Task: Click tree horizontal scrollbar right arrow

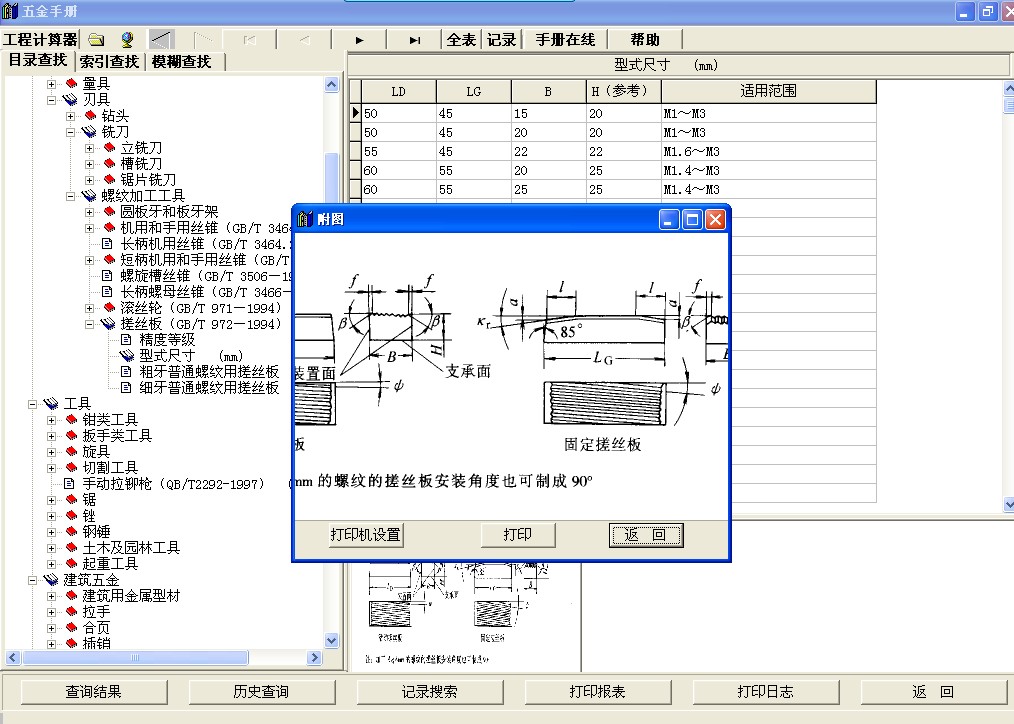Action: [x=315, y=658]
